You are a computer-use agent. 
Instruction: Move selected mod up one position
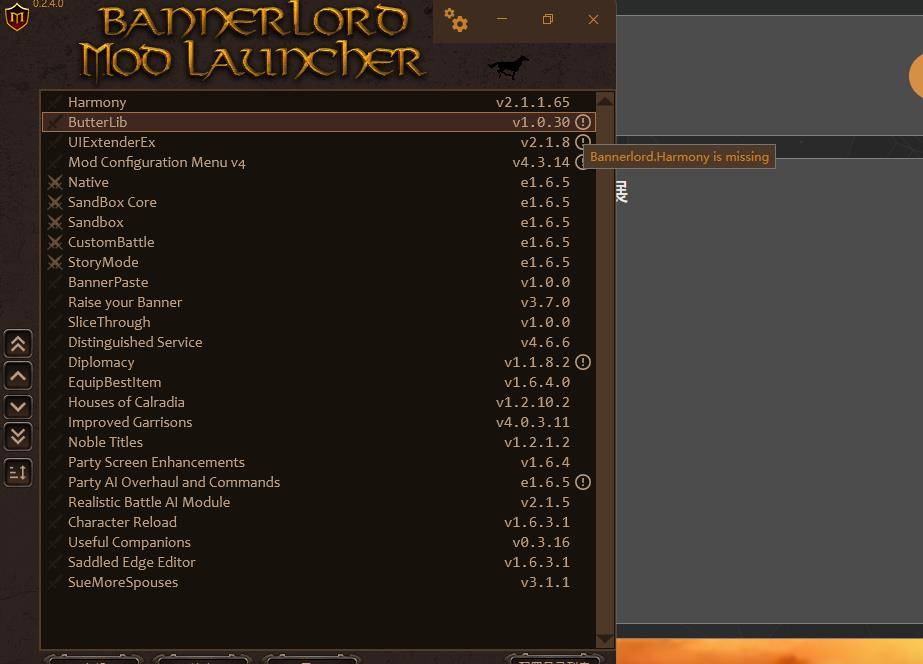click(18, 376)
